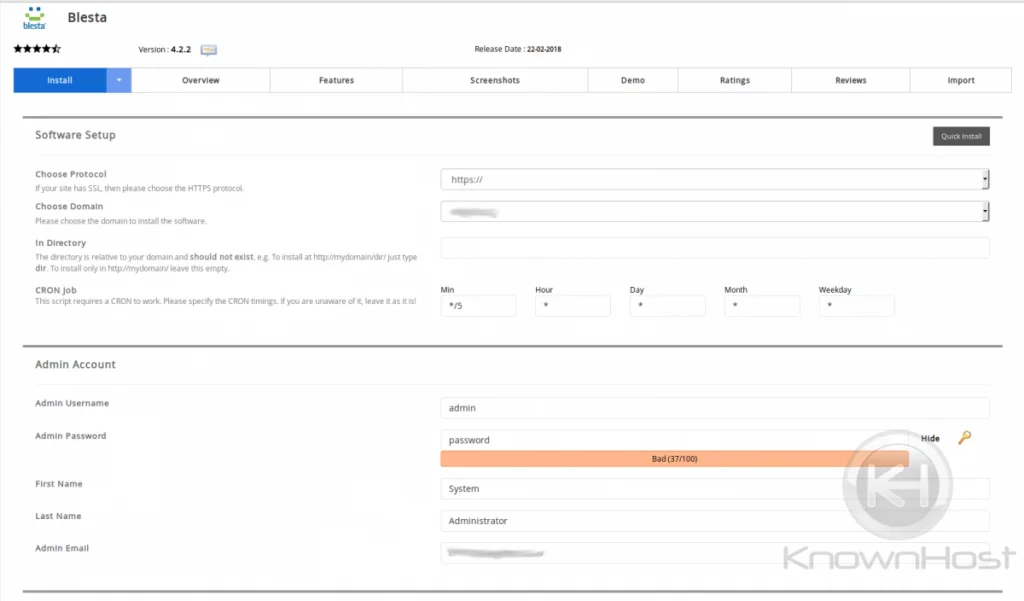The height and width of the screenshot is (601, 1024).
Task: Click the Choose Protocol label
Action: pos(71,174)
